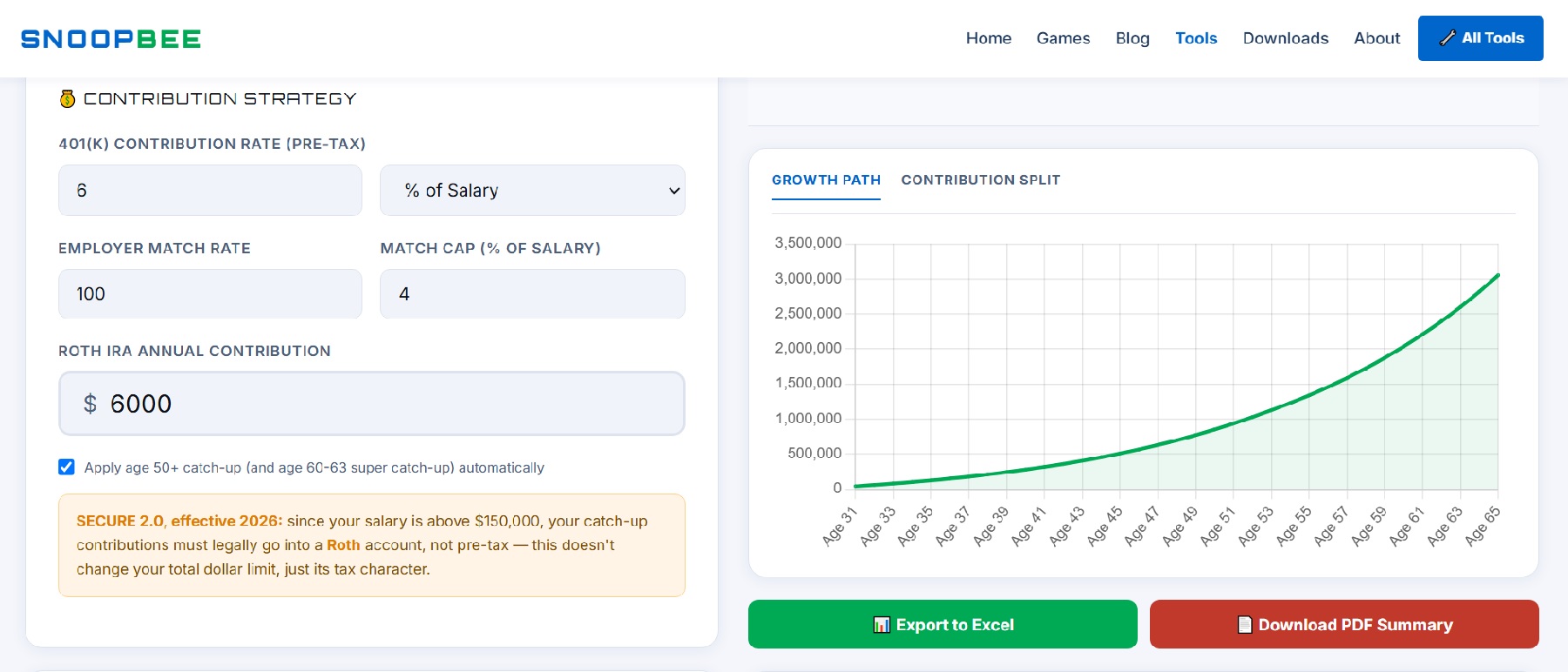Edit the Match Cap percent field
The height and width of the screenshot is (672, 1568).
pos(532,293)
